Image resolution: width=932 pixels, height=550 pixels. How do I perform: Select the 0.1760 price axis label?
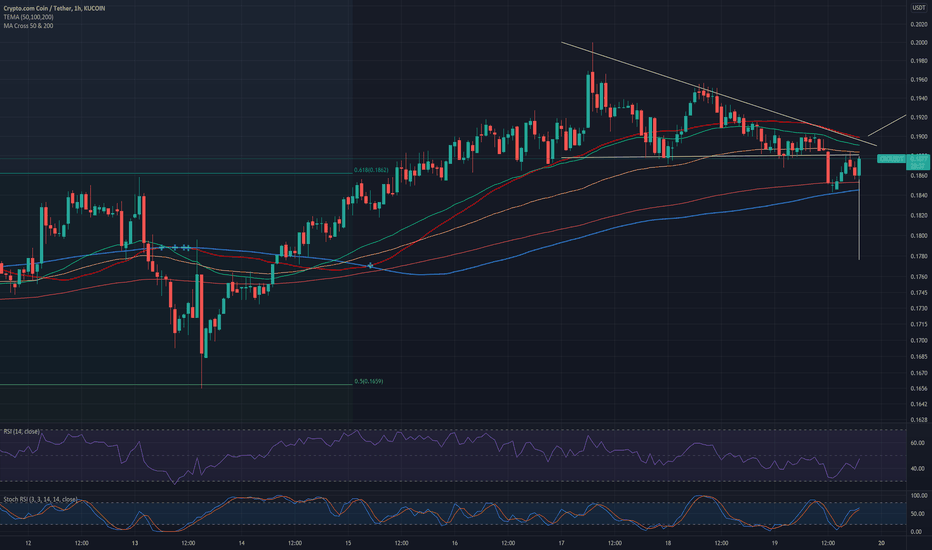click(919, 277)
